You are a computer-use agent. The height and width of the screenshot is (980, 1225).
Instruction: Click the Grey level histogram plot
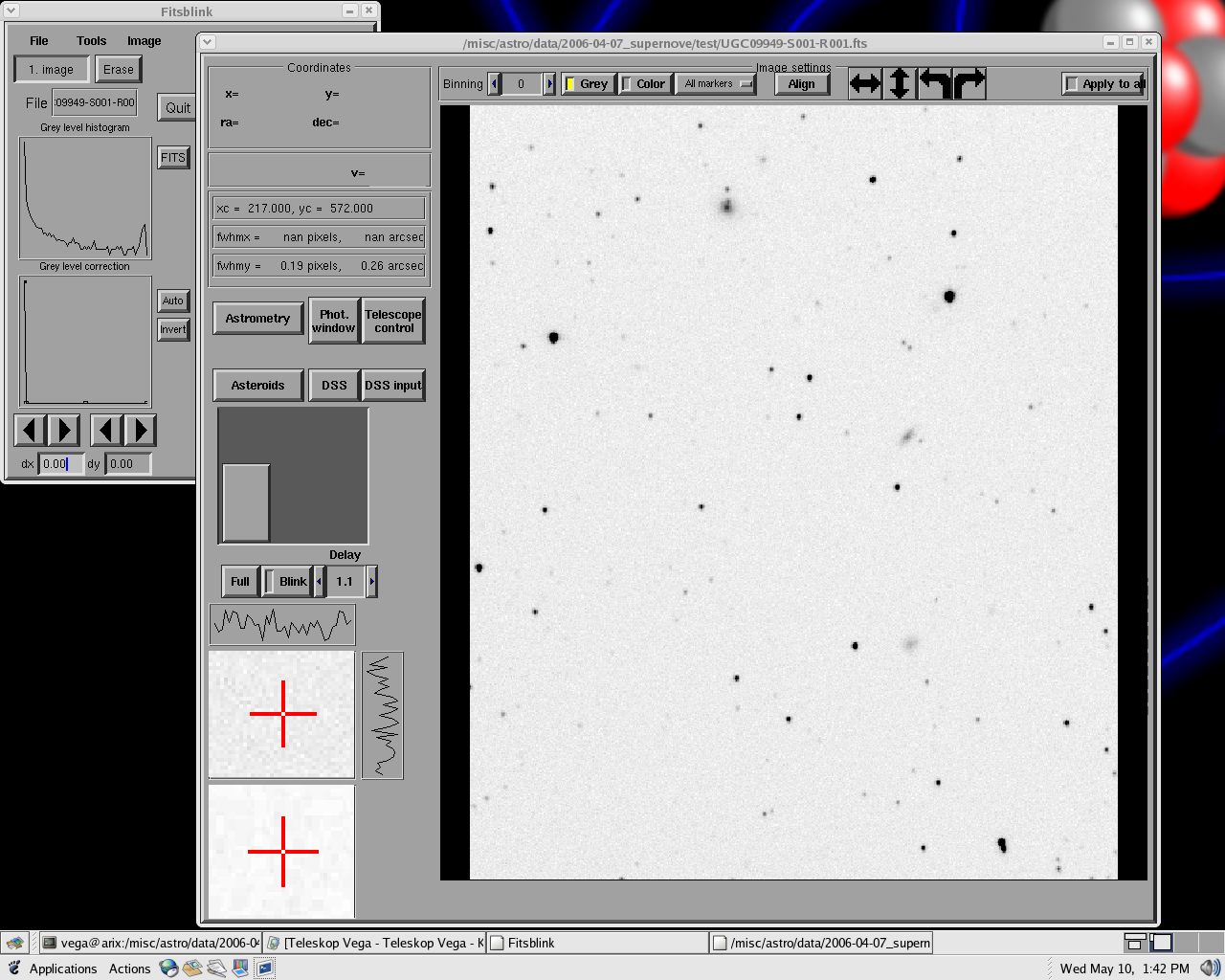click(85, 197)
